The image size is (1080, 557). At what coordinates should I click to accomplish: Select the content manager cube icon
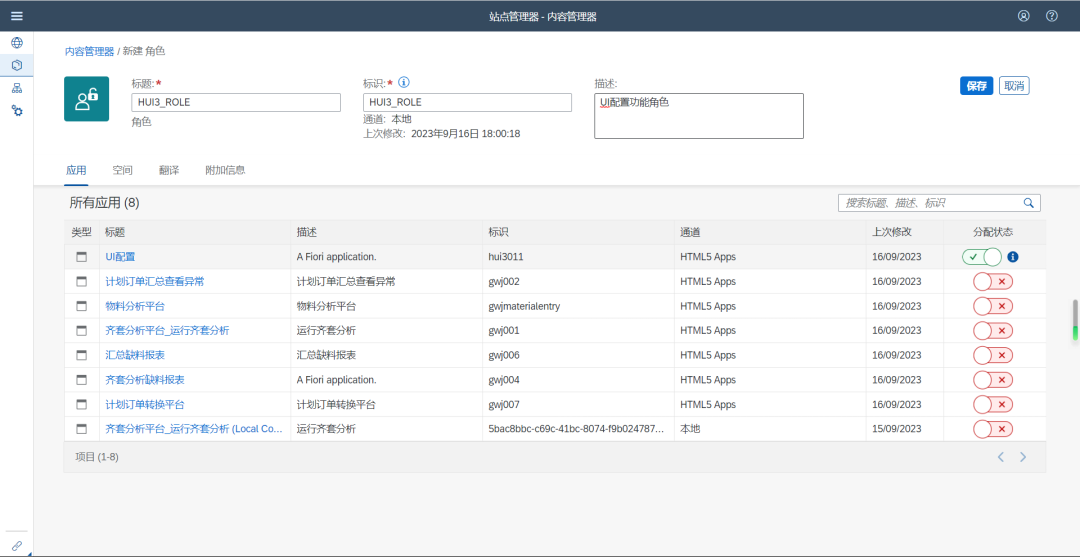click(17, 65)
